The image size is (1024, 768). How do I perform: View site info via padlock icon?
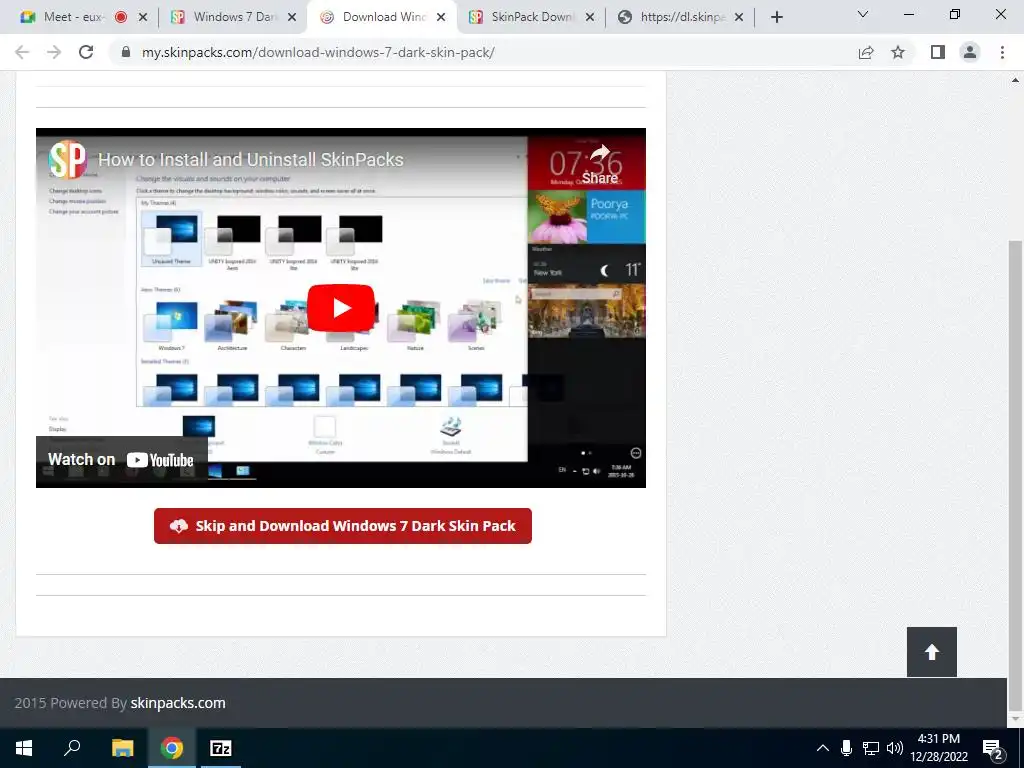(126, 52)
